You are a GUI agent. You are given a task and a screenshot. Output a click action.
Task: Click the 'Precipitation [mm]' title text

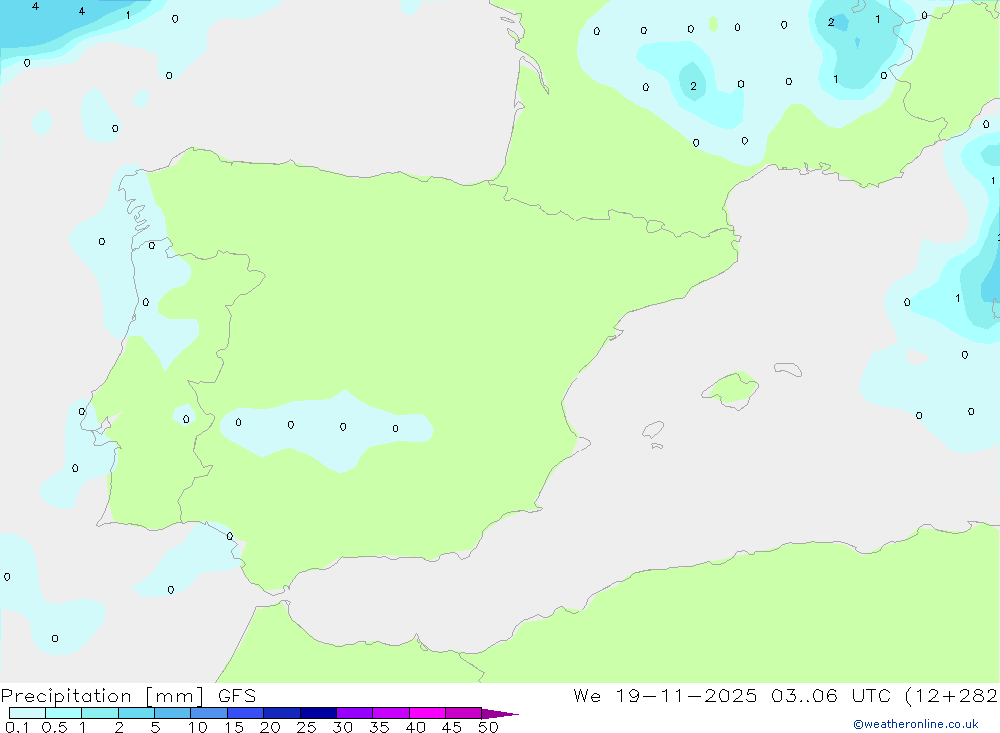tap(103, 695)
